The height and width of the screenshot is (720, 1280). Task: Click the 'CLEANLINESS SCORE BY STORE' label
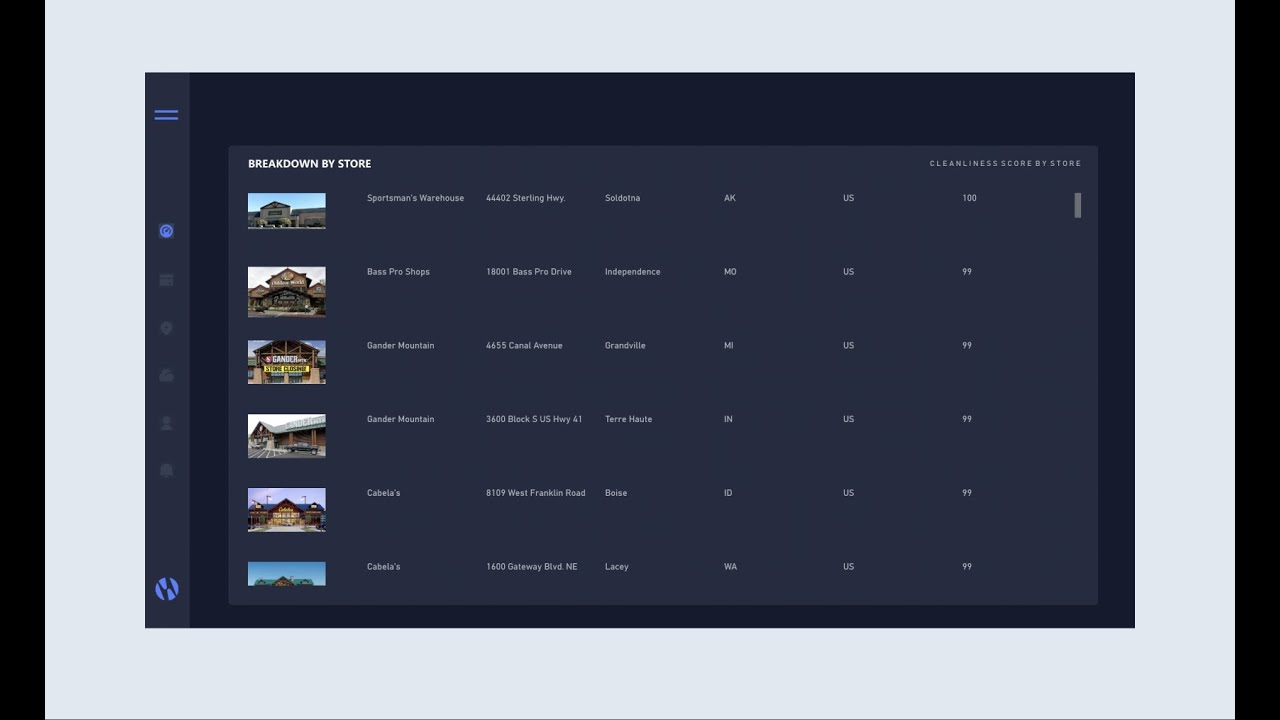point(1005,164)
